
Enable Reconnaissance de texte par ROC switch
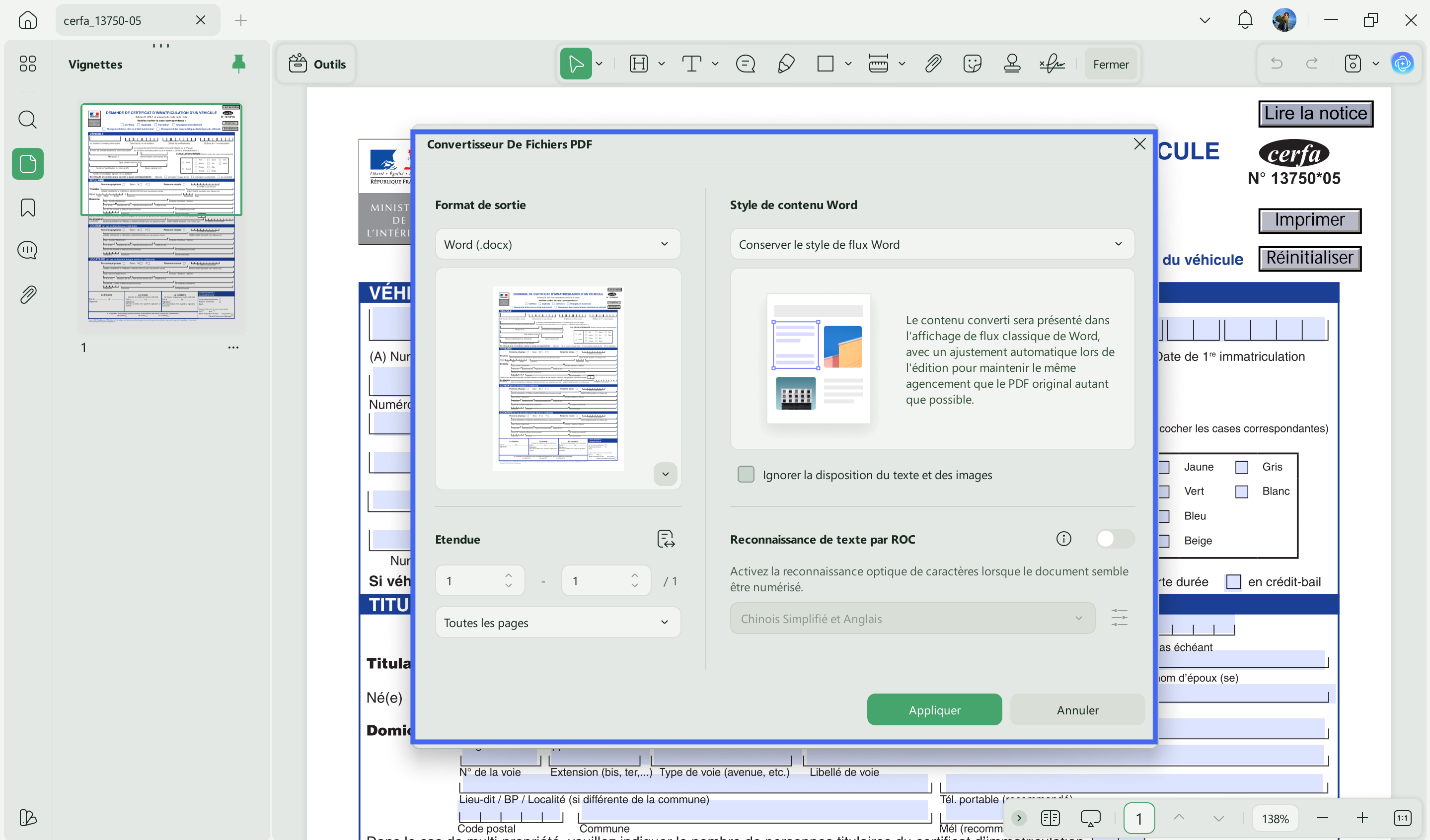pos(1115,539)
